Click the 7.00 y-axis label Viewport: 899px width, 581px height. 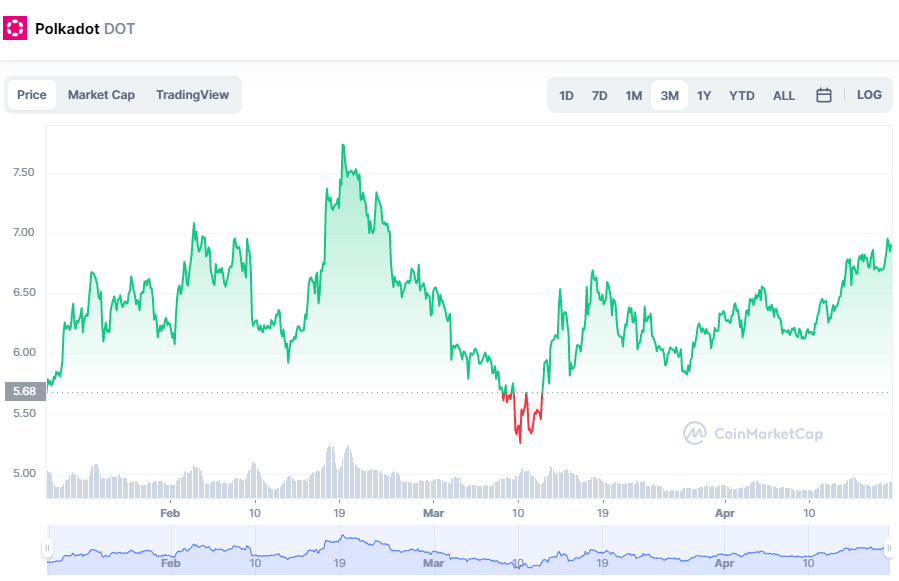coord(24,232)
